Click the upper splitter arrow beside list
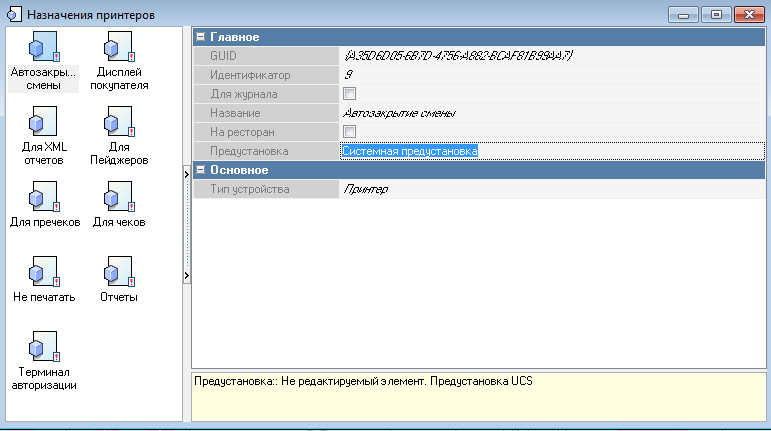This screenshot has width=771, height=431. [187, 174]
